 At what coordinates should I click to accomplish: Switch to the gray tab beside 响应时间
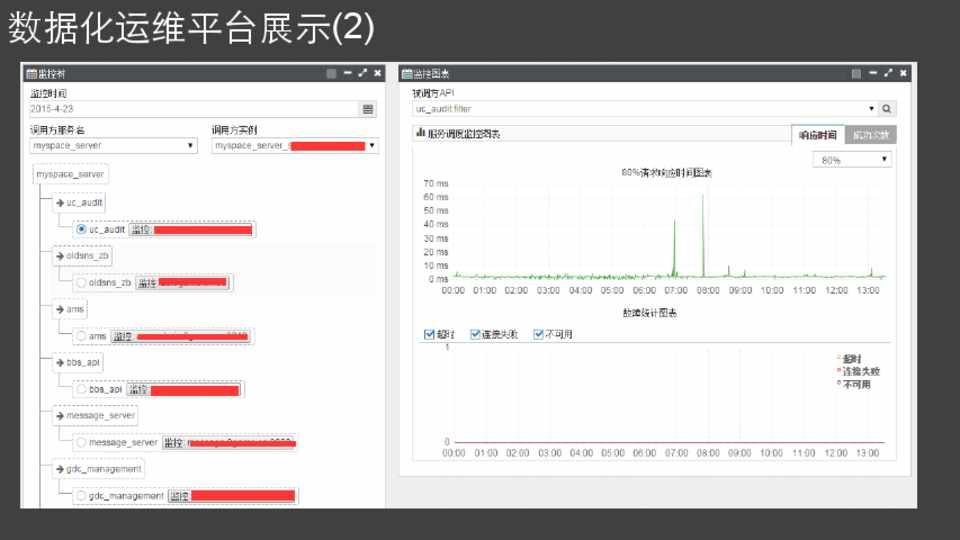click(870, 135)
